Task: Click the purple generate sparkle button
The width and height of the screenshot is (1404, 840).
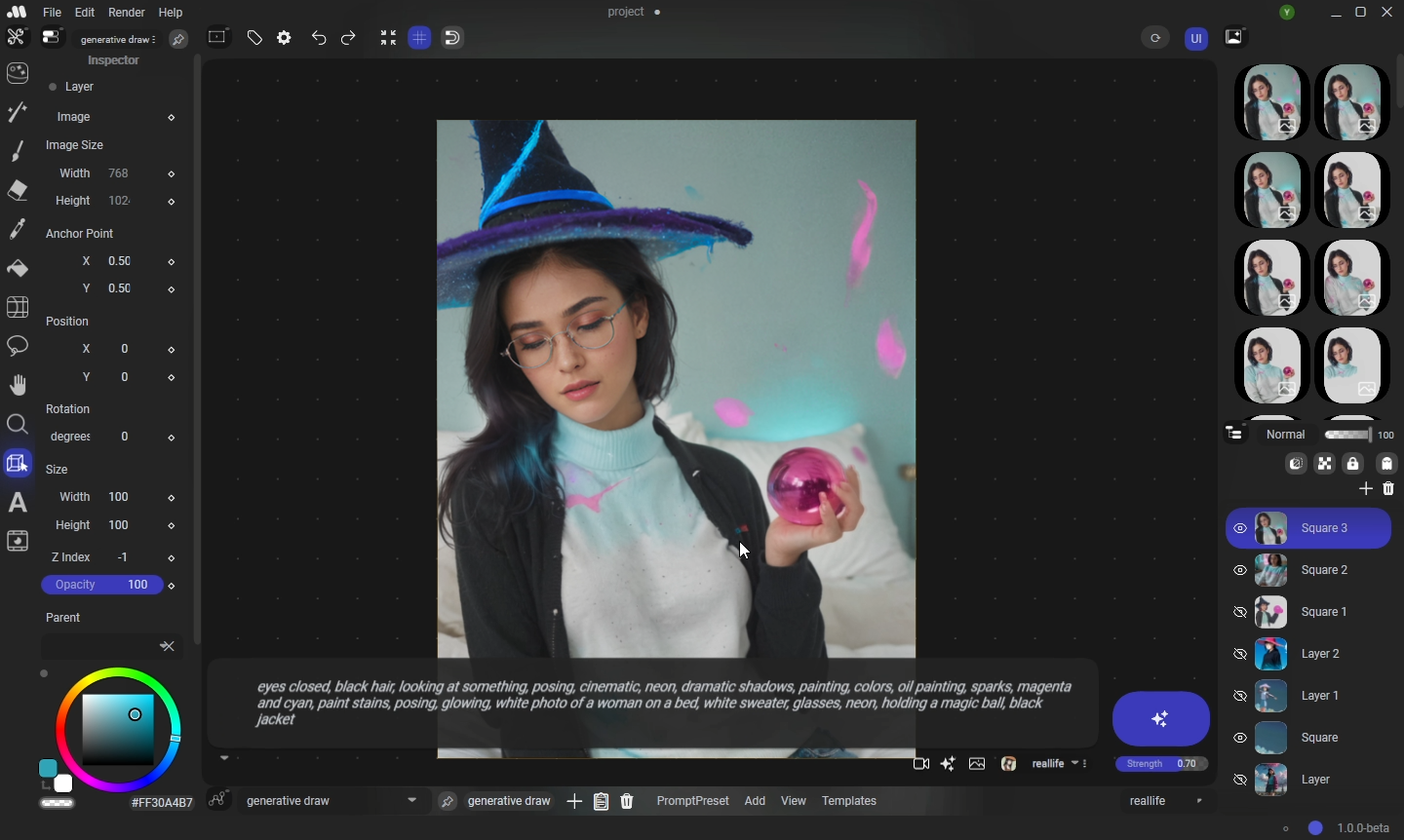Action: tap(1161, 719)
